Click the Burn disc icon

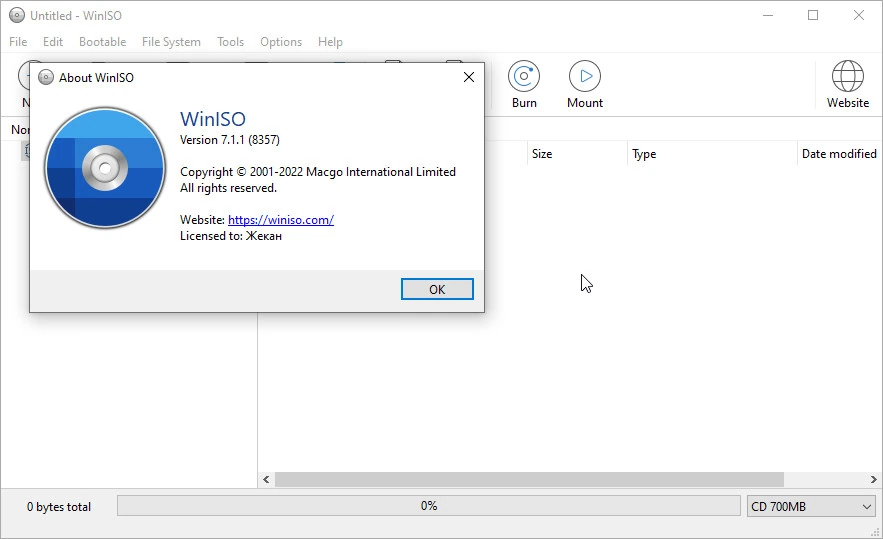[524, 76]
